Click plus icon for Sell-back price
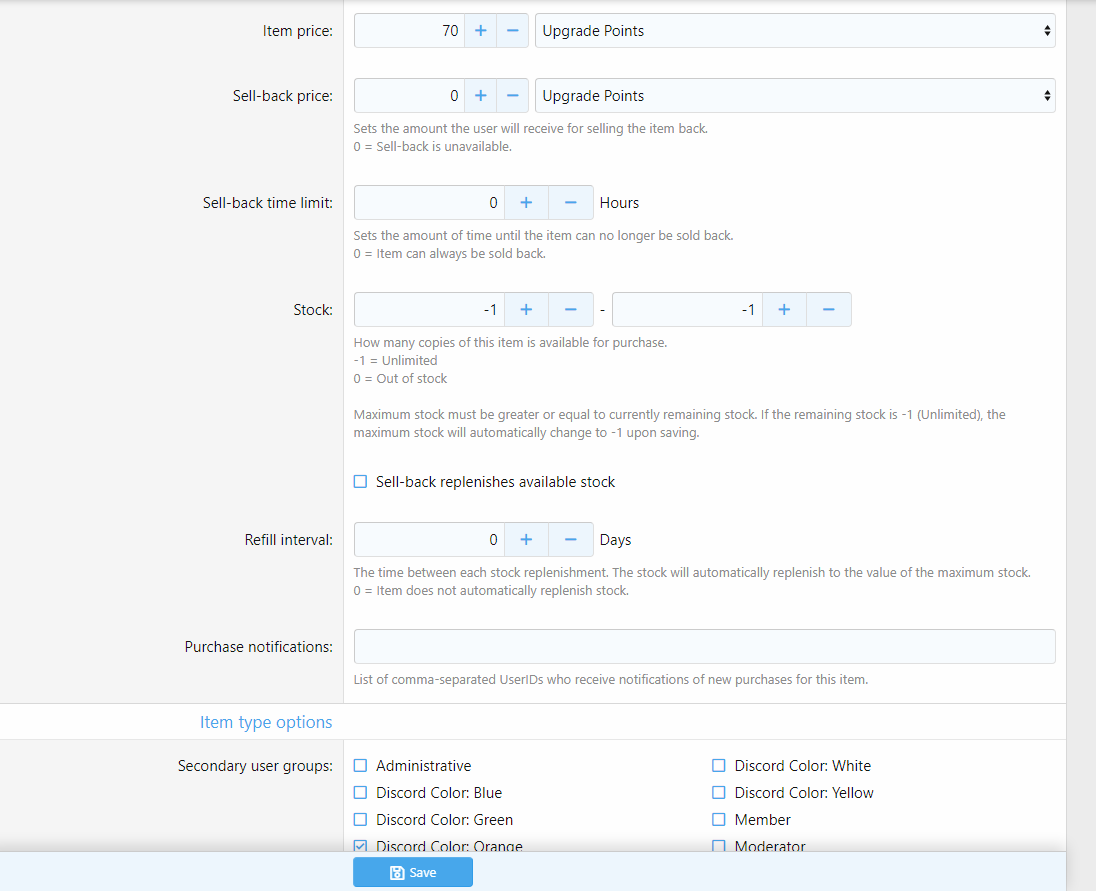This screenshot has height=891, width=1096. click(x=480, y=96)
